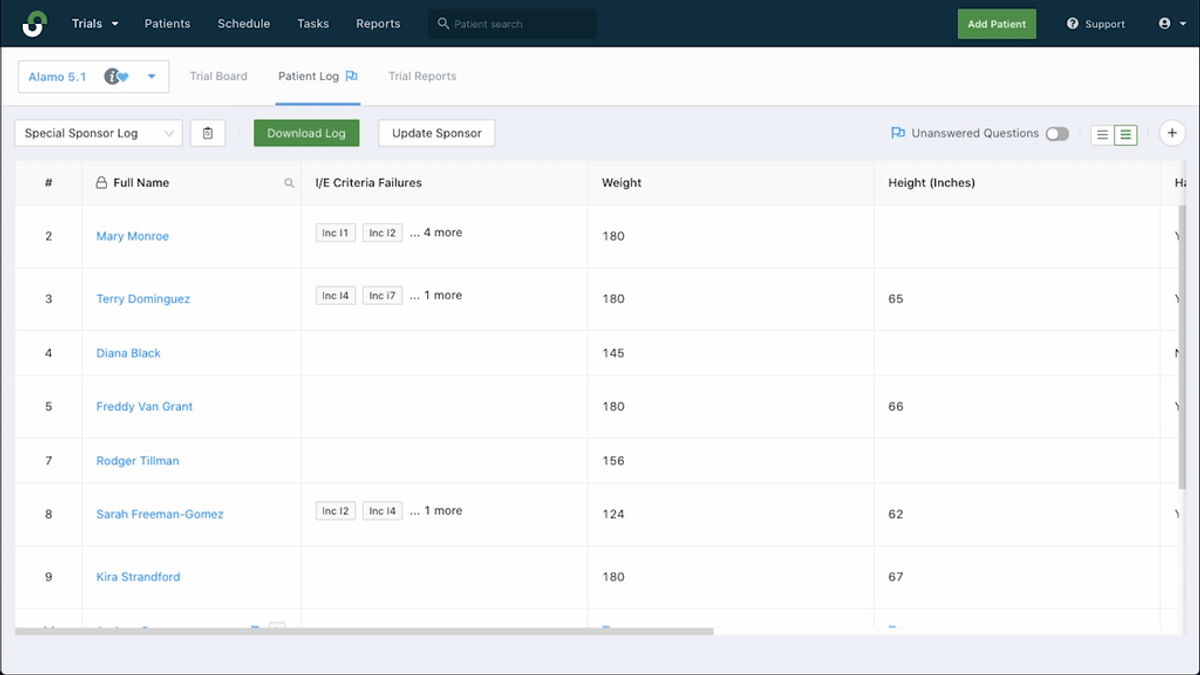Open Diana Black's patient record
Screen dimensions: 1200x675
[x=128, y=353]
